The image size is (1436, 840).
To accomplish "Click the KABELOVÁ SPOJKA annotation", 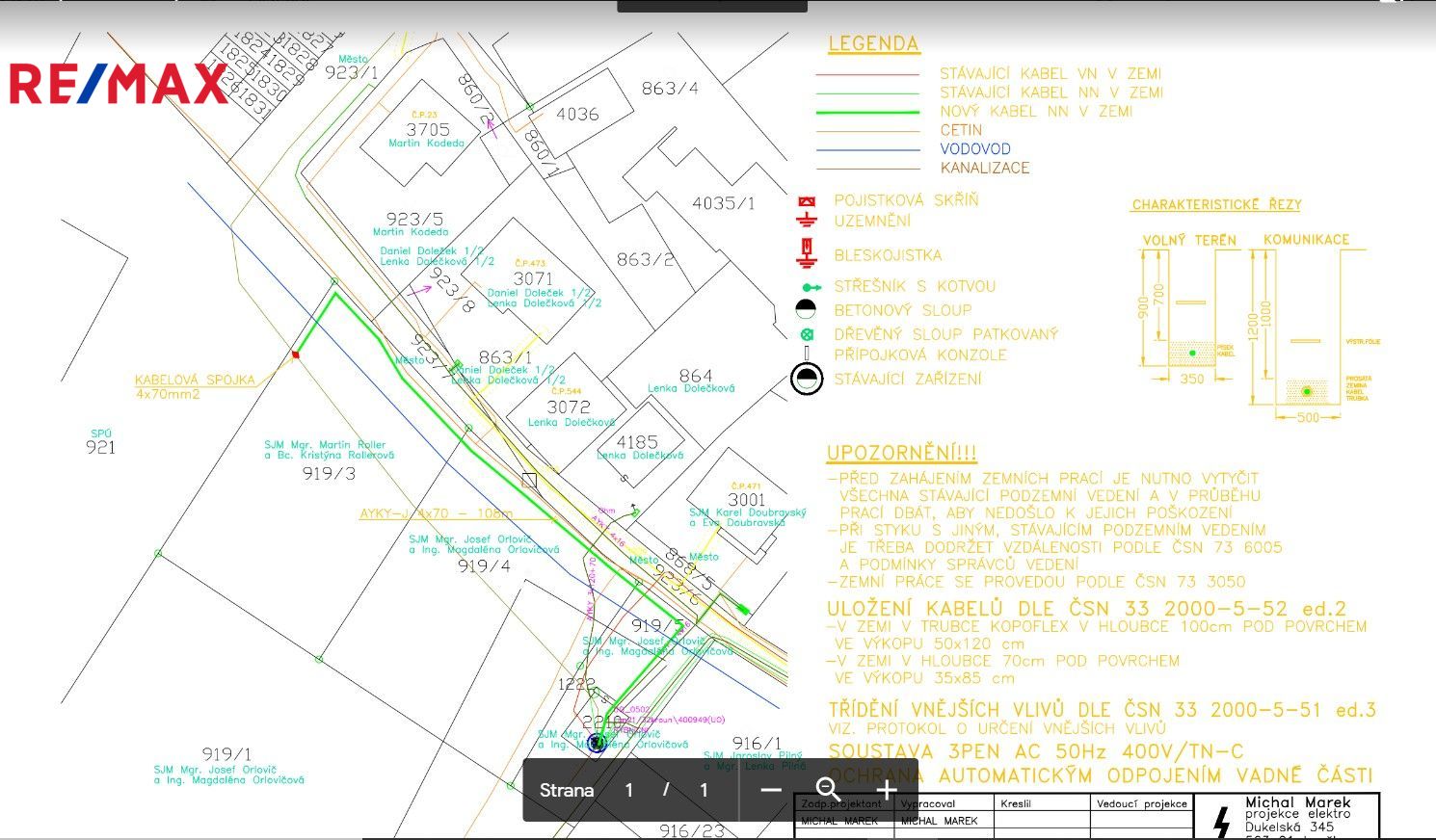I will (x=195, y=381).
